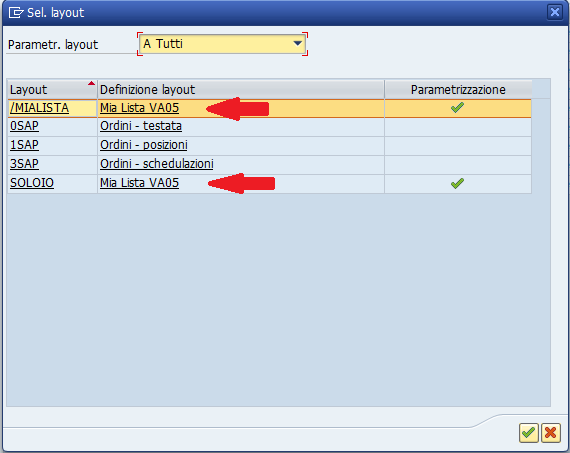Click the Parametrizzazione column header
570x453 pixels.
pyautogui.click(x=458, y=89)
